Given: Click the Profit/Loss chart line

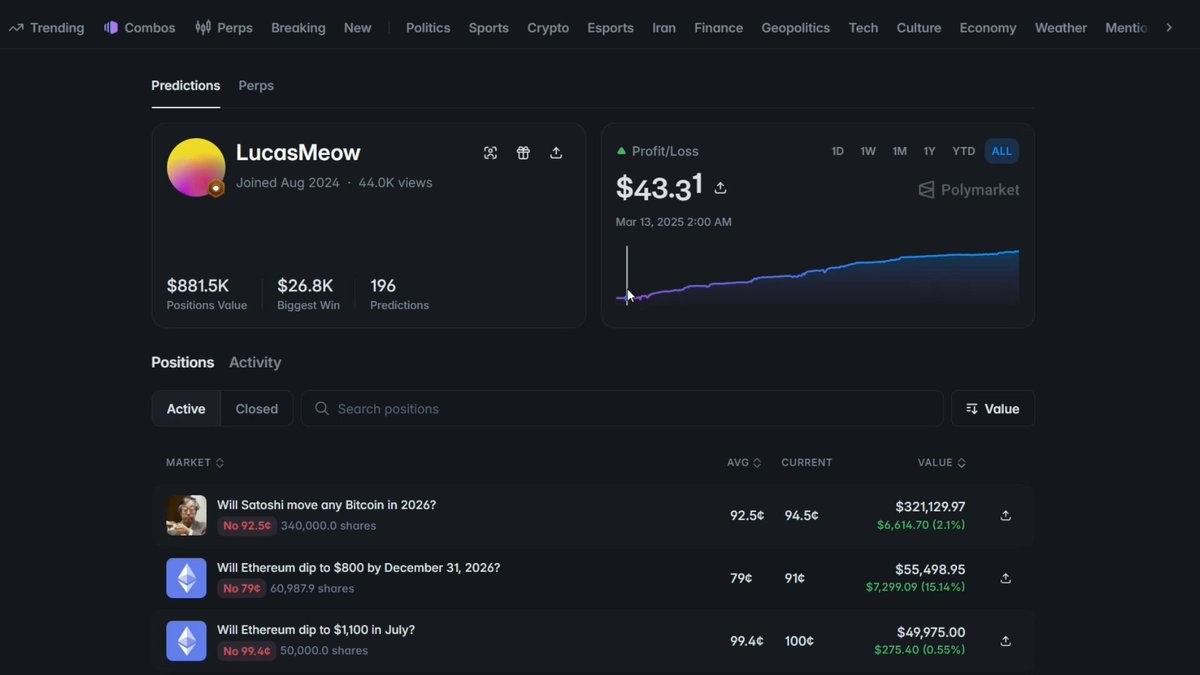Looking at the screenshot, I should (x=818, y=274).
